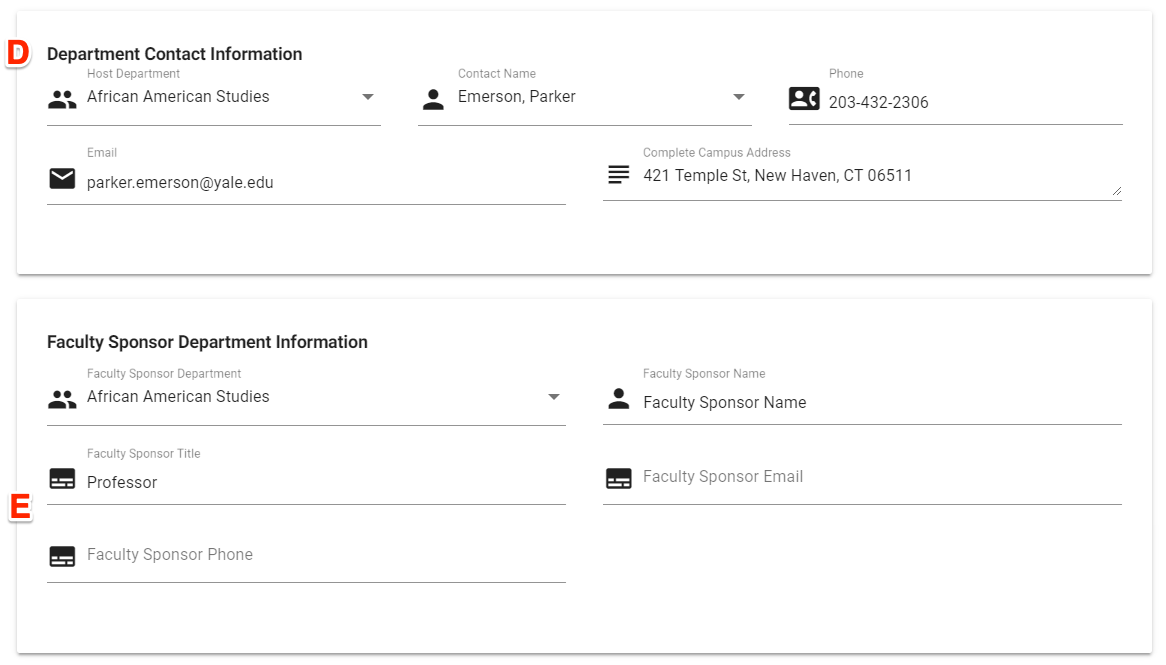Expand the Contact Name dropdown arrow
This screenshot has height=665, width=1166.
(x=738, y=97)
